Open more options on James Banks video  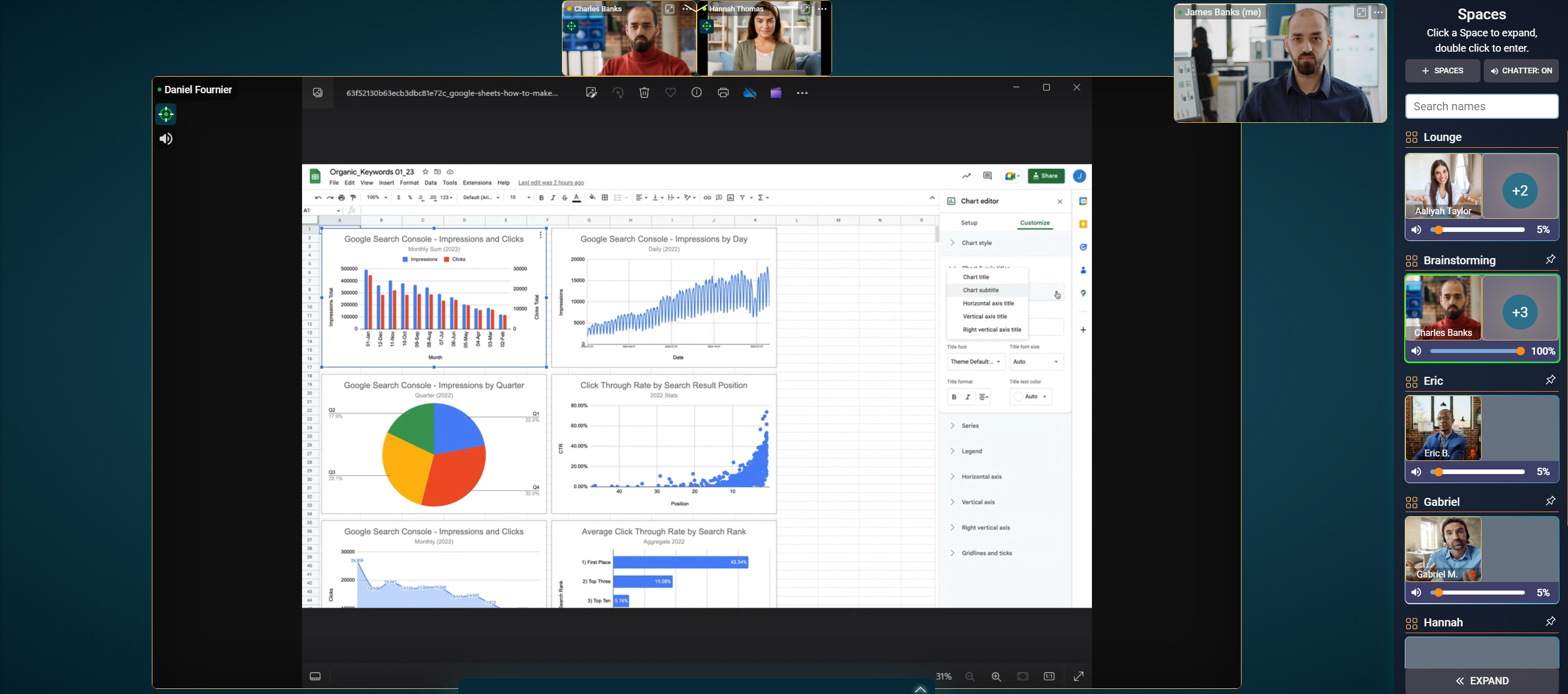pyautogui.click(x=1378, y=12)
